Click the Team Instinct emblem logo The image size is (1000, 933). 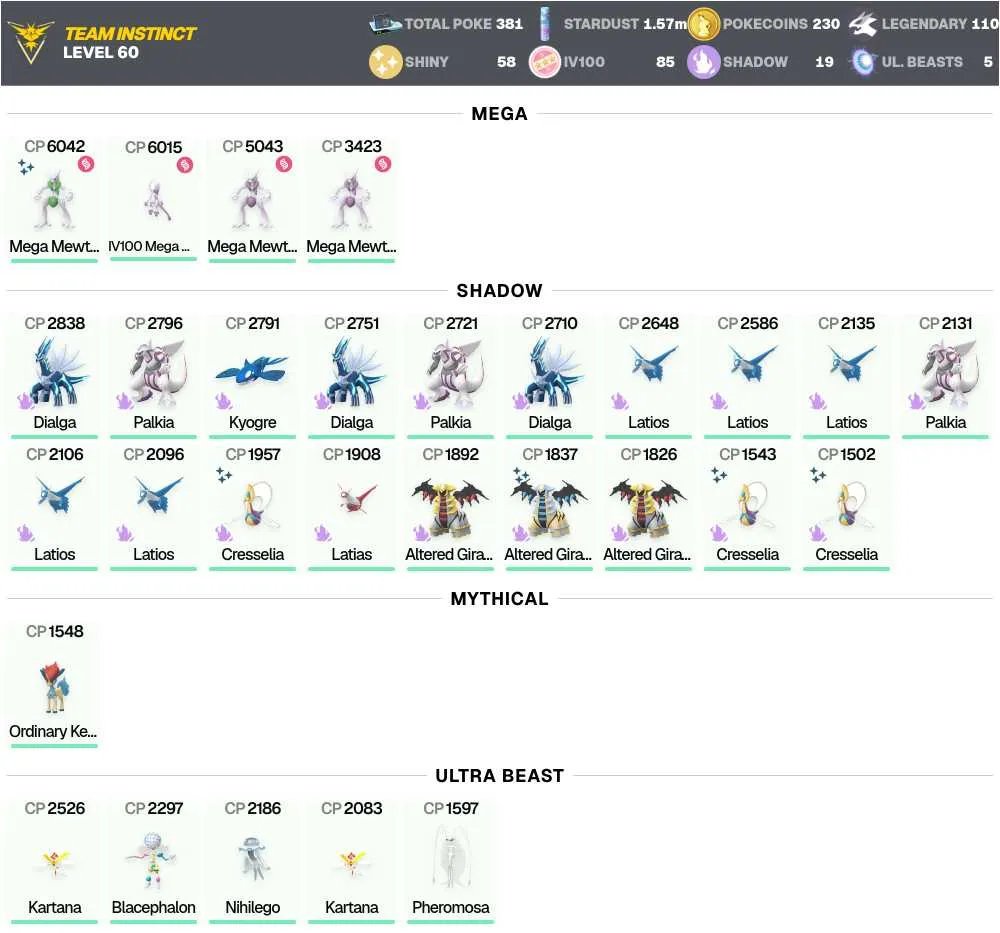coord(30,41)
